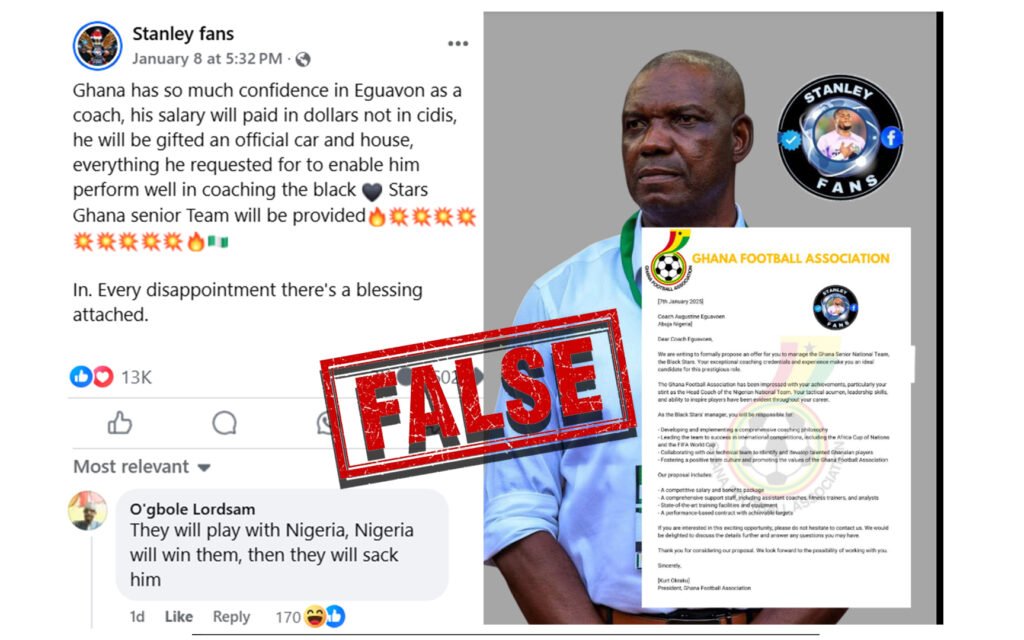Open the January 8 at 5:32 PM timestamp
This screenshot has width=1024, height=640.
point(207,59)
